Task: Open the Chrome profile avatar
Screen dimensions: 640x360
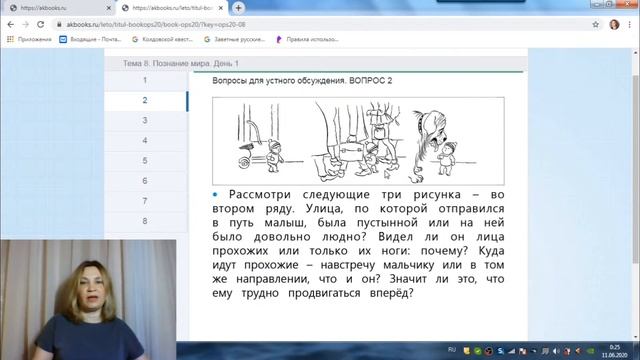Action: 614,24
